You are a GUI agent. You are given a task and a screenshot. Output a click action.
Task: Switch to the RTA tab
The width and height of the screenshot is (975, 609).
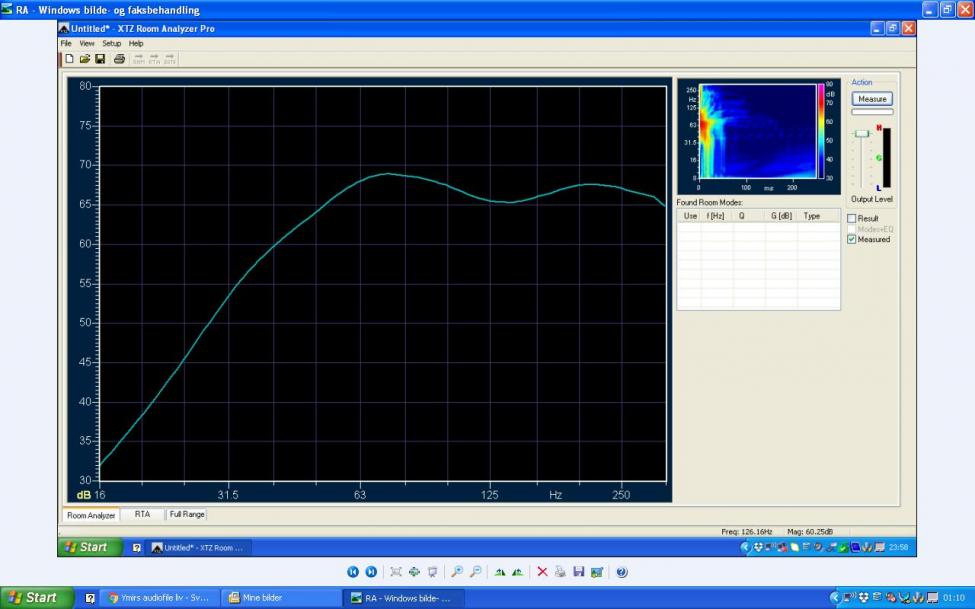pyautogui.click(x=142, y=515)
